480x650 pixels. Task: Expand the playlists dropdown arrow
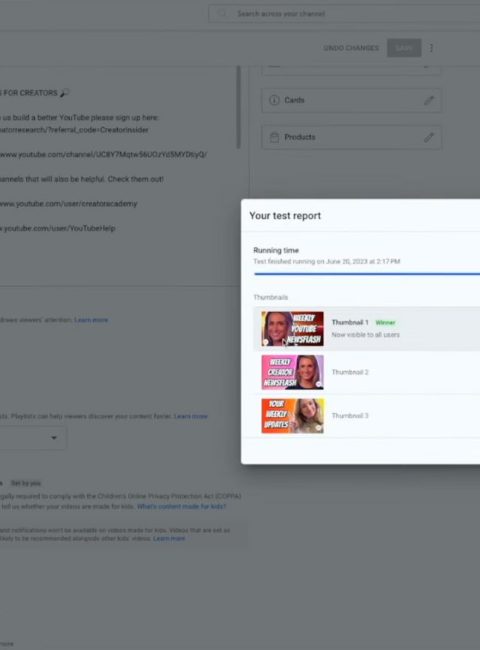pos(54,438)
